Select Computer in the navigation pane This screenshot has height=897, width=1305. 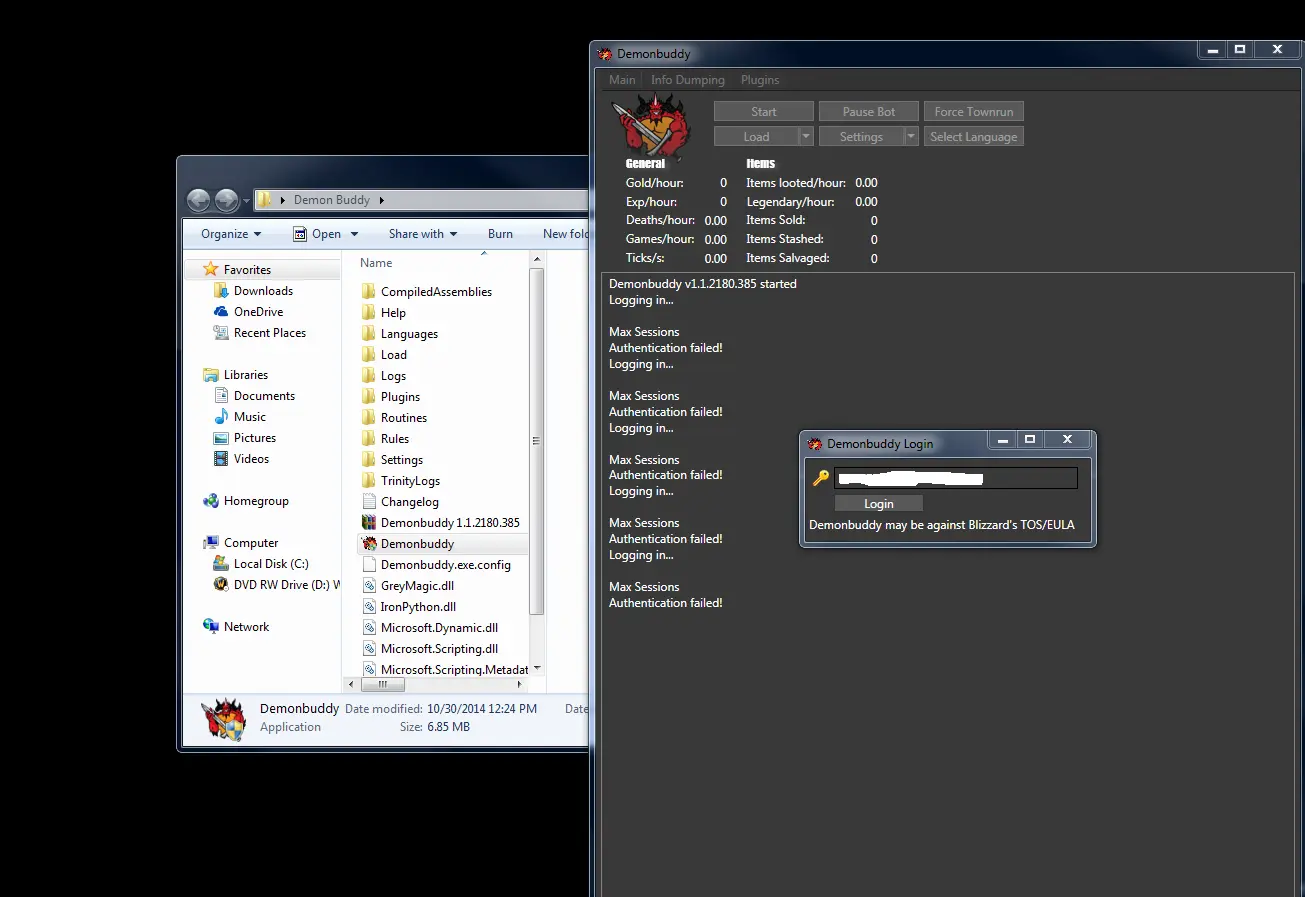click(x=251, y=543)
